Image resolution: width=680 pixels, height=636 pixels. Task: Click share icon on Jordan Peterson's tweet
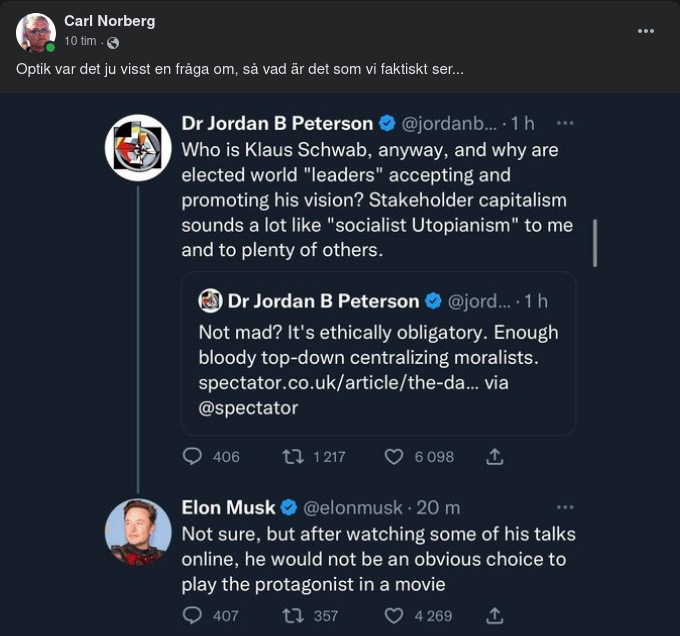click(494, 456)
